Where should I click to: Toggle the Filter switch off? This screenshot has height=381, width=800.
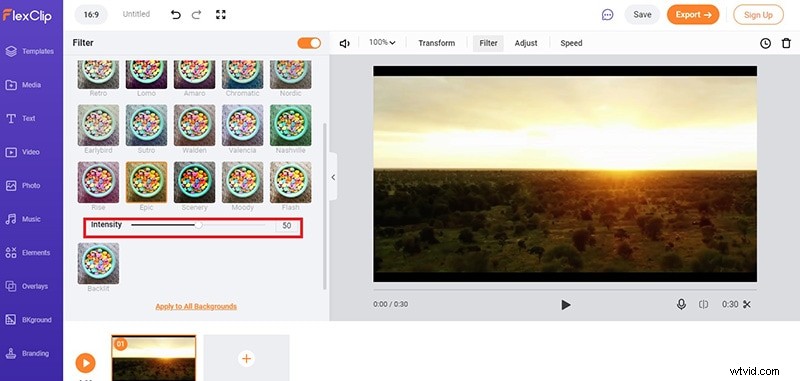coord(309,43)
